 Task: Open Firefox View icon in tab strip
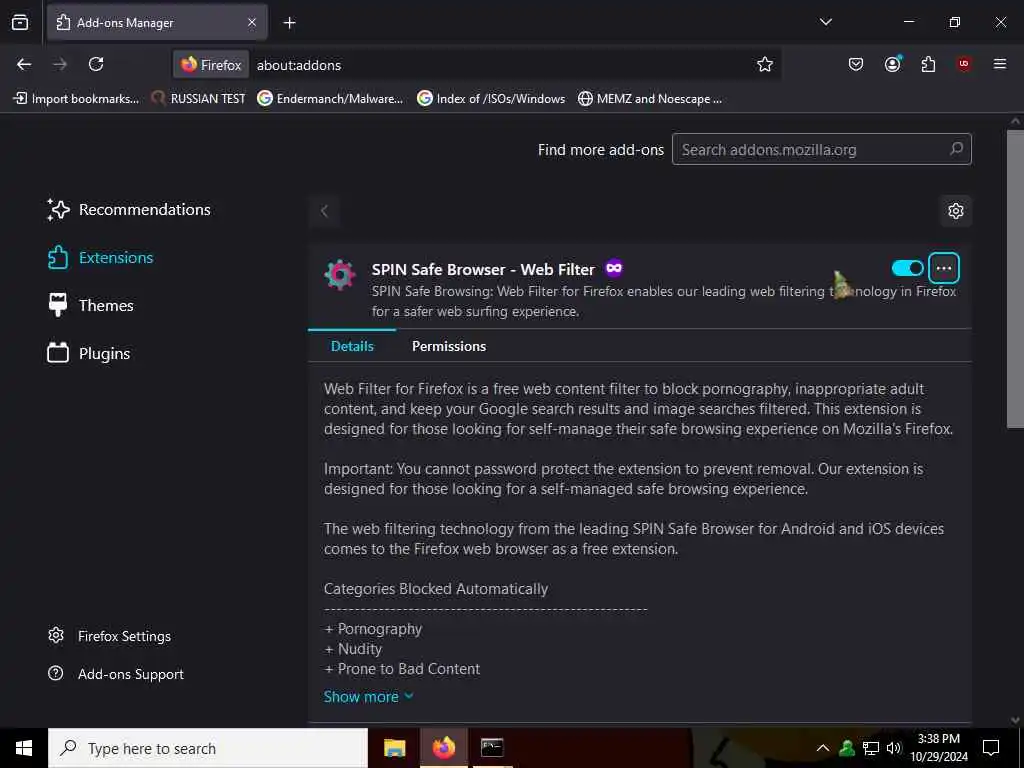click(20, 22)
